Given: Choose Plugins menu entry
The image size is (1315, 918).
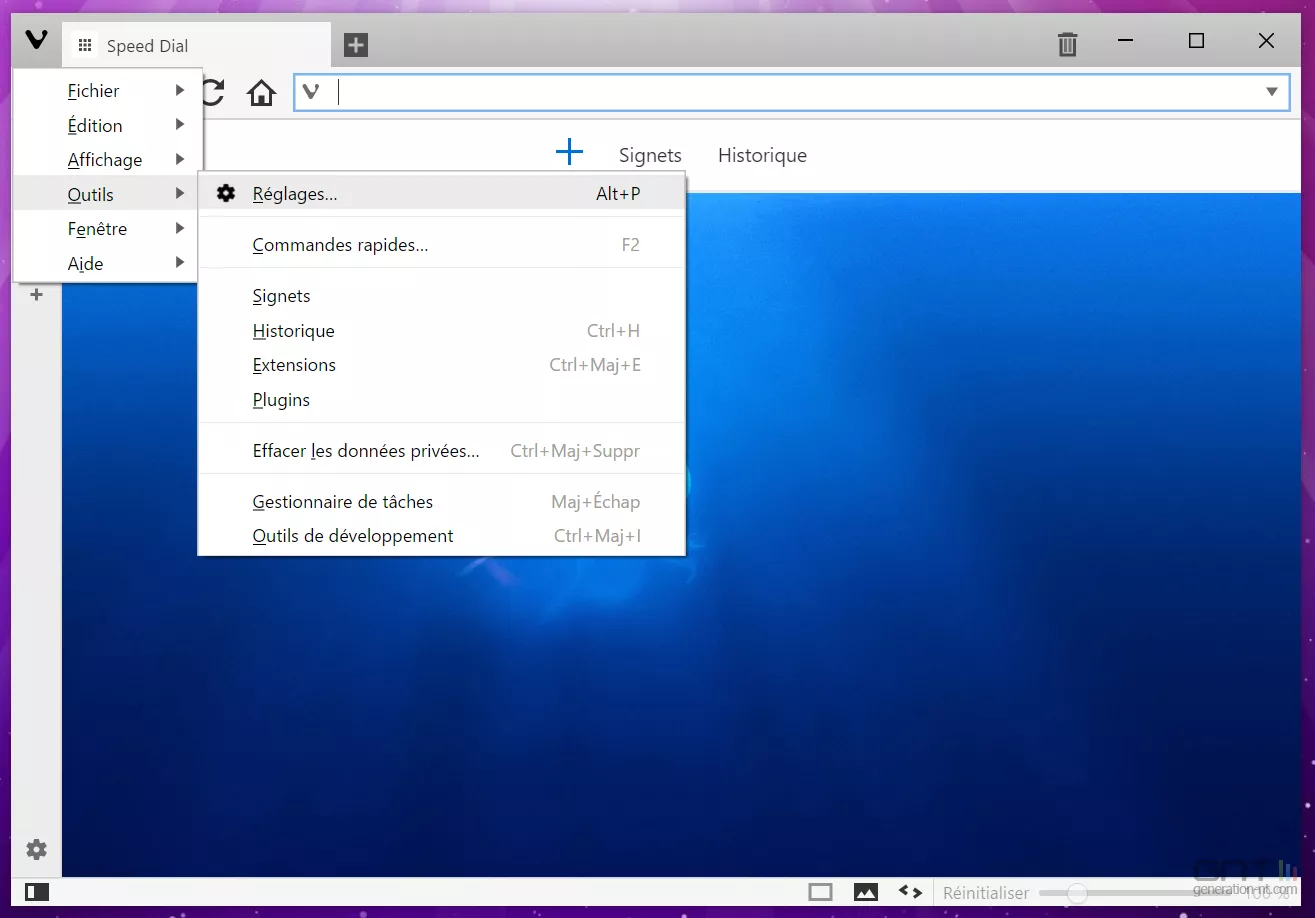Looking at the screenshot, I should pos(441,400).
